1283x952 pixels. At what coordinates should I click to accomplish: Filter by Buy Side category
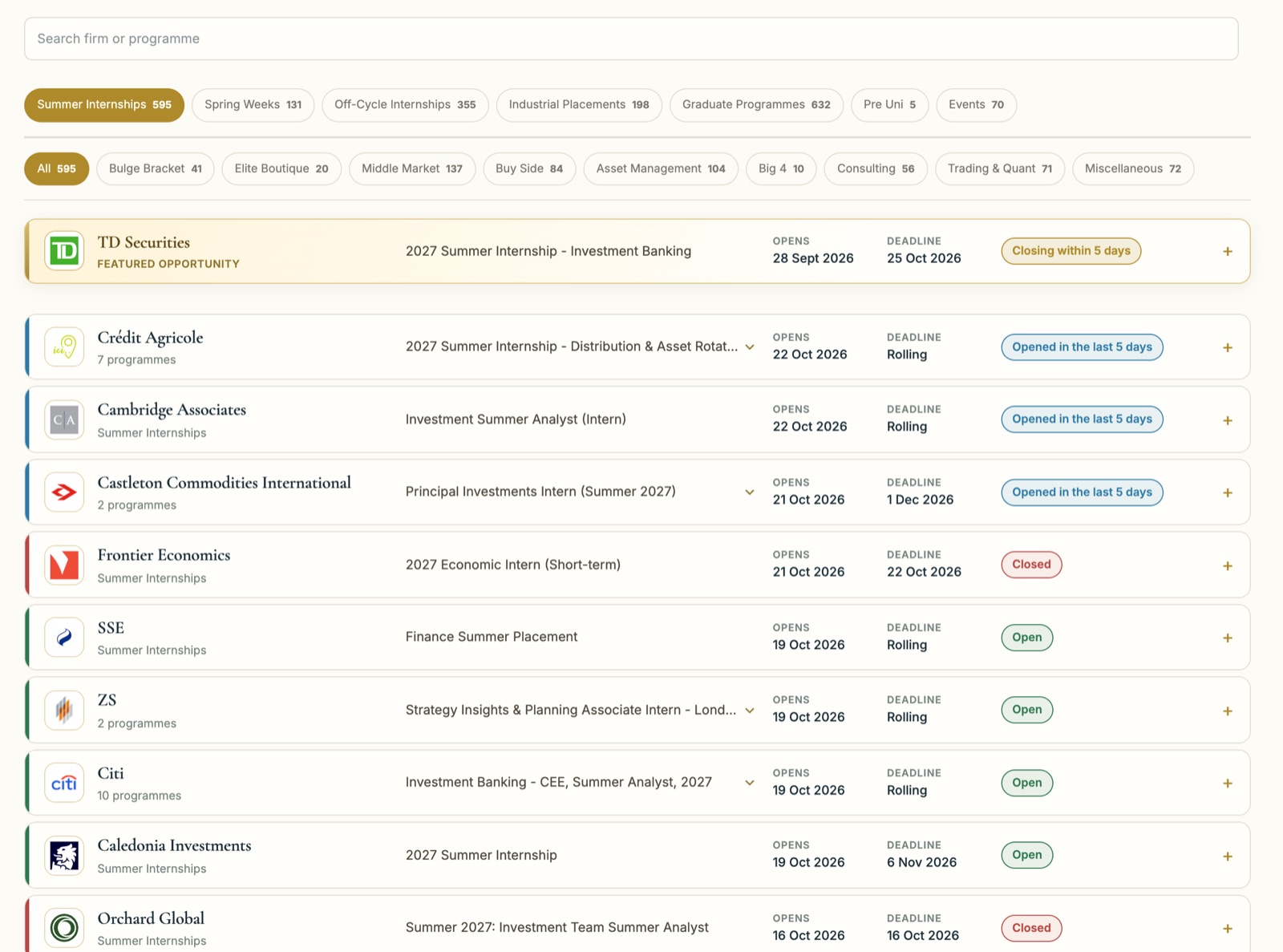529,169
